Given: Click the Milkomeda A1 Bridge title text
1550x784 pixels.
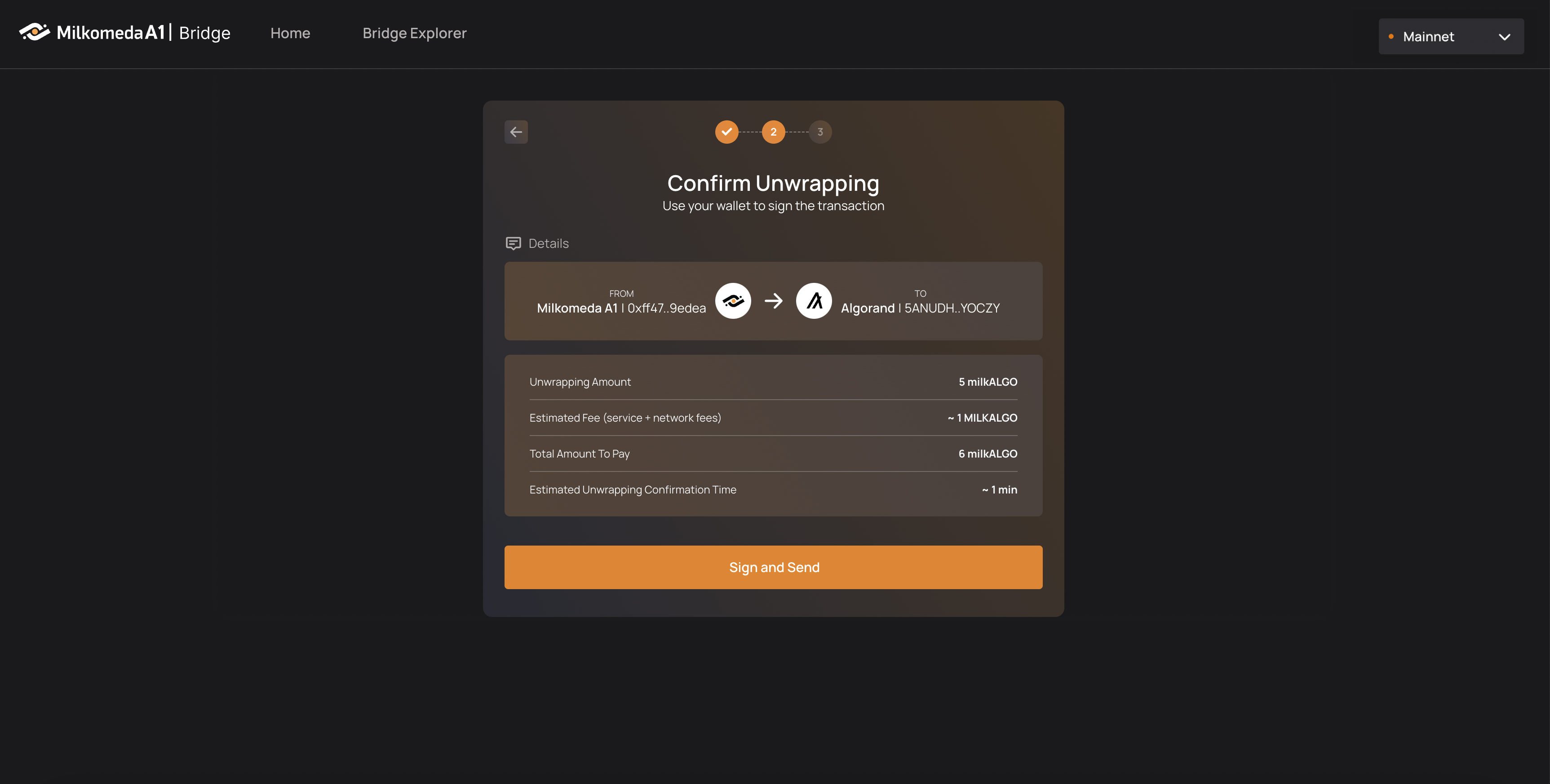Looking at the screenshot, I should [x=143, y=32].
